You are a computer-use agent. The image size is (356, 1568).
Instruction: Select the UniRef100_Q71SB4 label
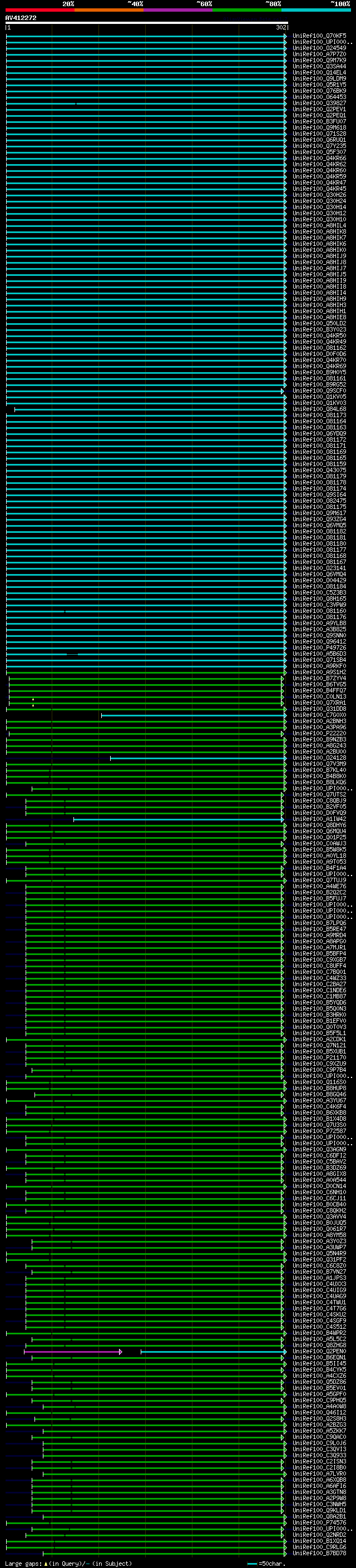pos(319,660)
